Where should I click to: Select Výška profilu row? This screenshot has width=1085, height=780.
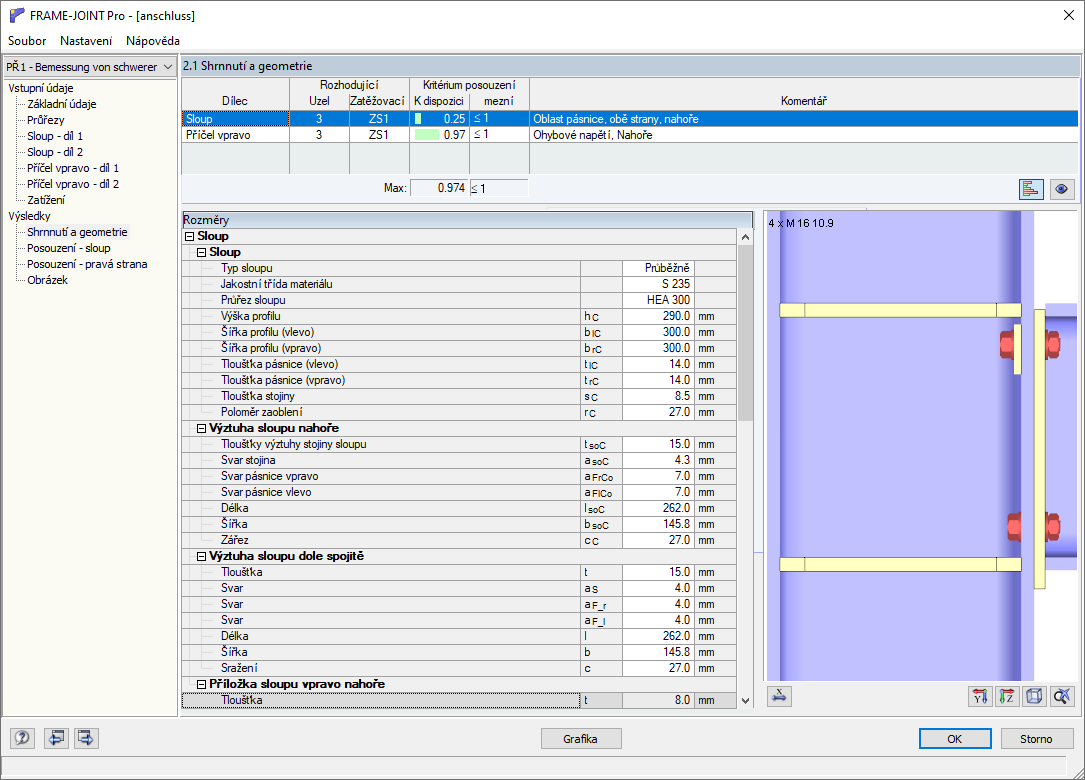tap(459, 316)
